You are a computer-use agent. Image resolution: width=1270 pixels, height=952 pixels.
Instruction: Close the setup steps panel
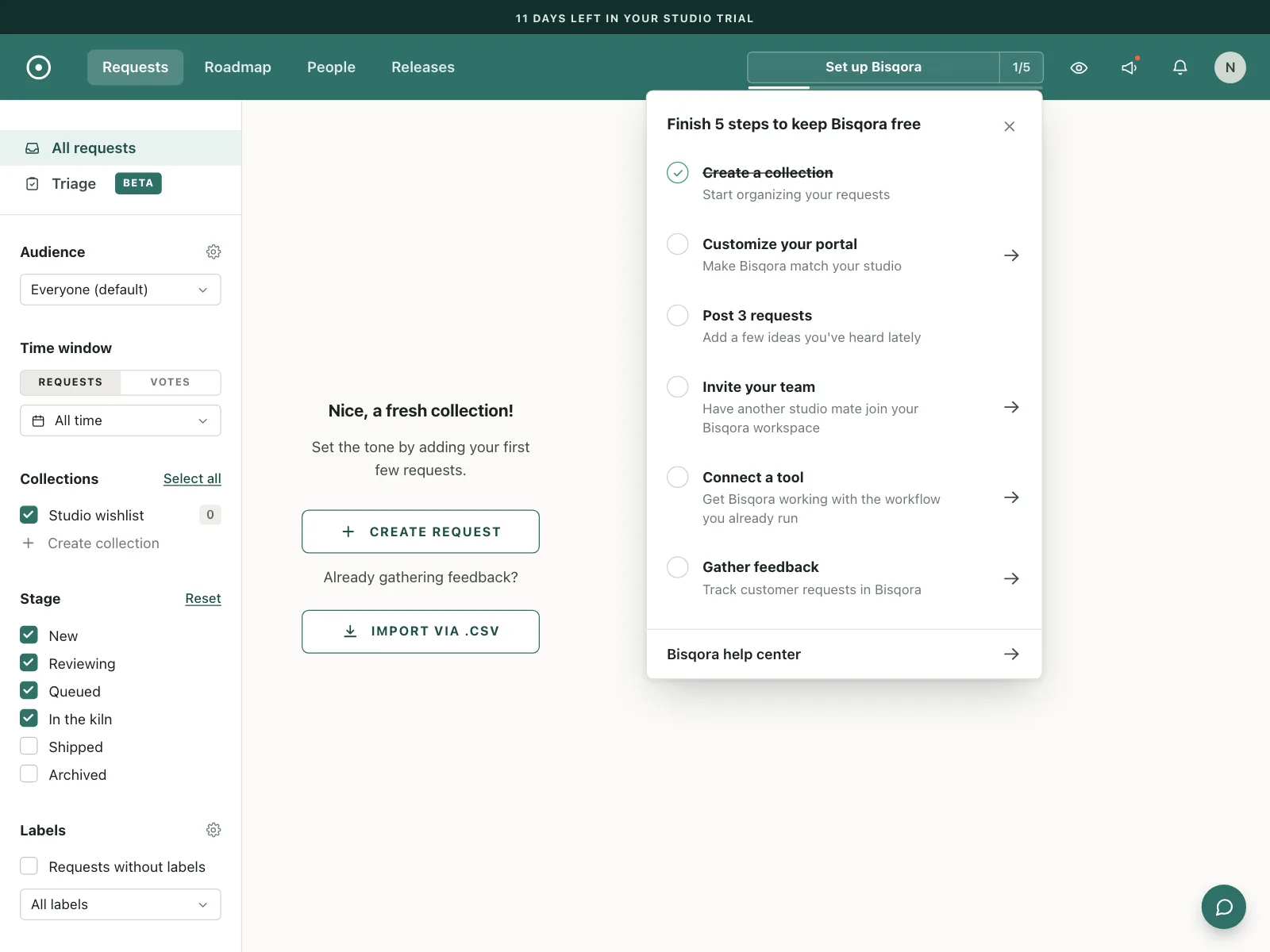(1010, 126)
